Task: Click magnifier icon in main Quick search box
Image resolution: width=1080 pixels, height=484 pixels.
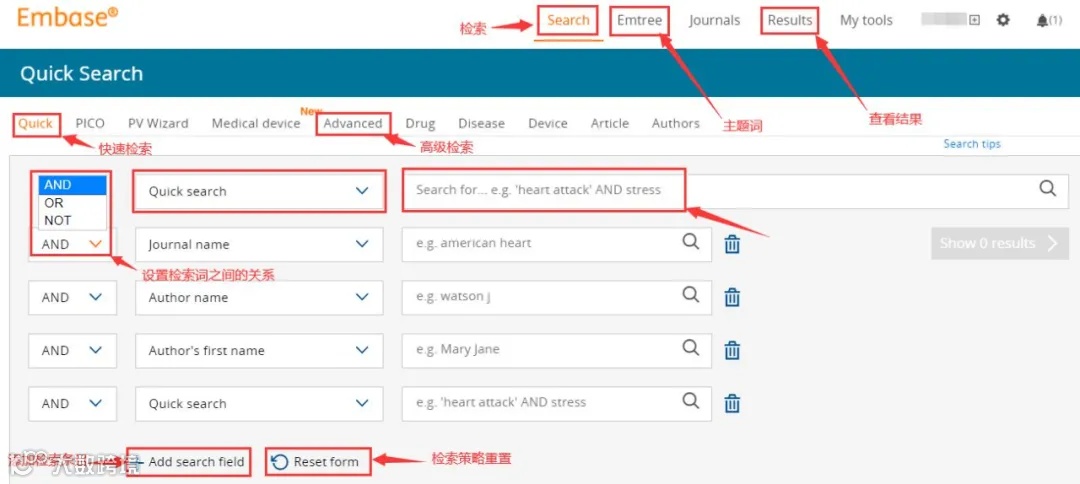Action: tap(1048, 189)
